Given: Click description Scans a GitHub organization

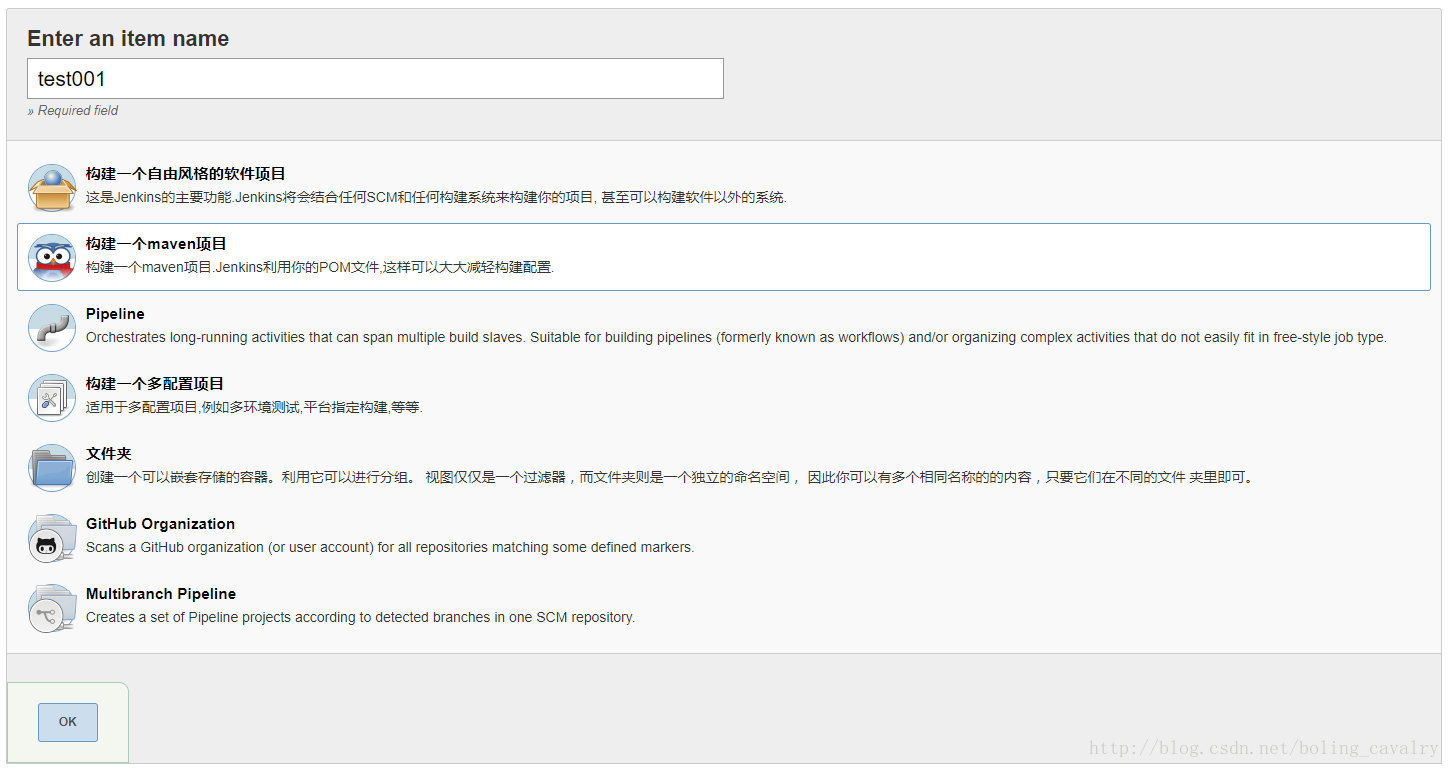Looking at the screenshot, I should pos(390,548).
